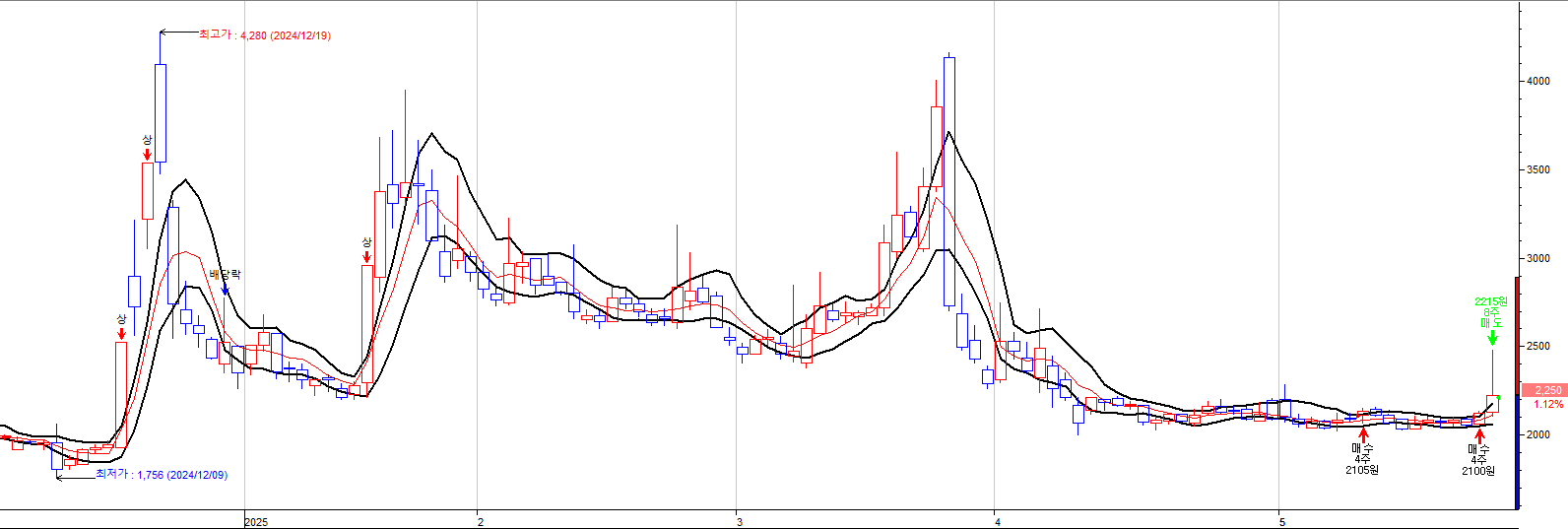Click the 3500 price axis label

(x=1537, y=170)
